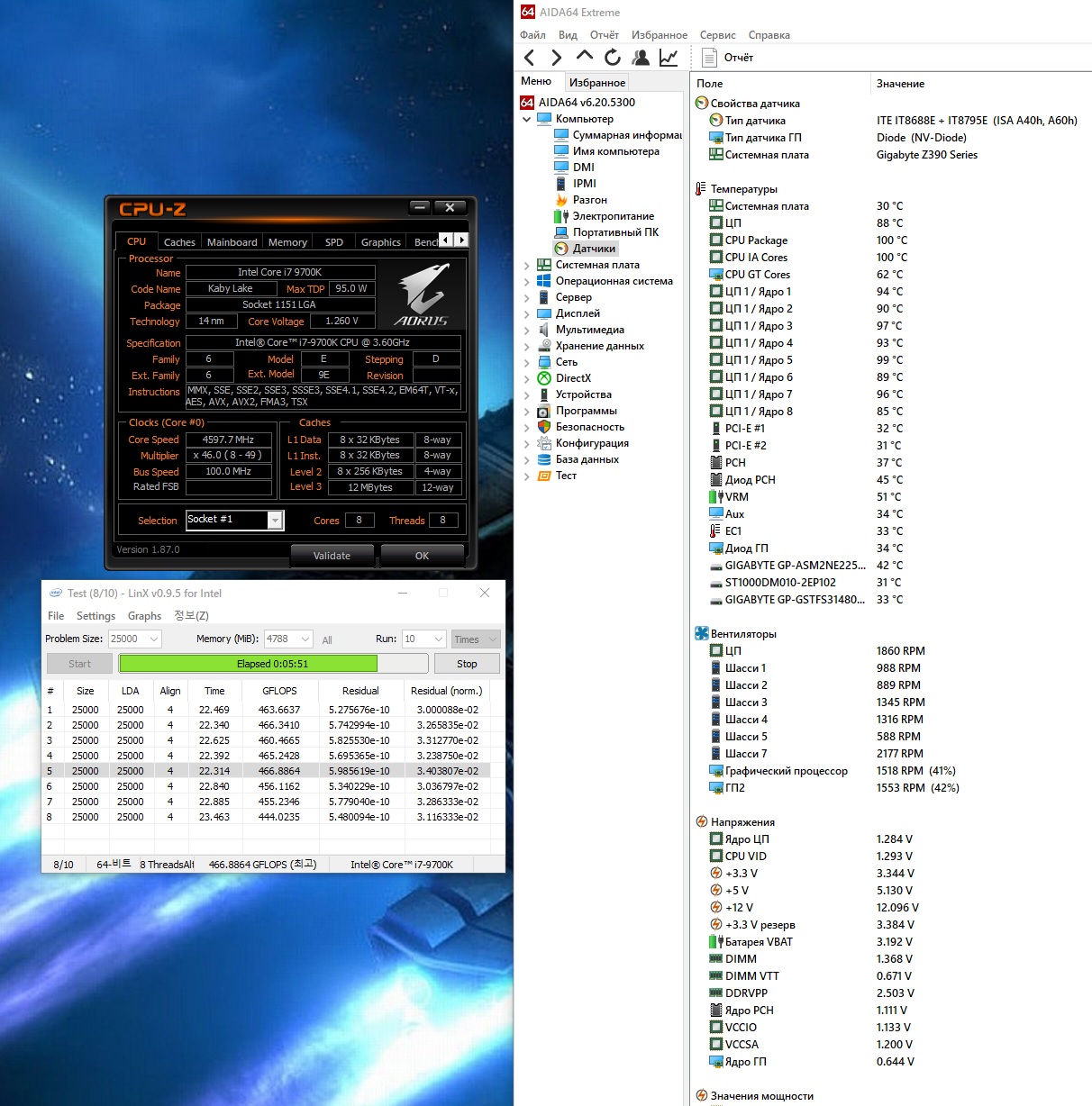Click the AIDA64 refresh icon
The width and height of the screenshot is (1092, 1106).
point(613,58)
